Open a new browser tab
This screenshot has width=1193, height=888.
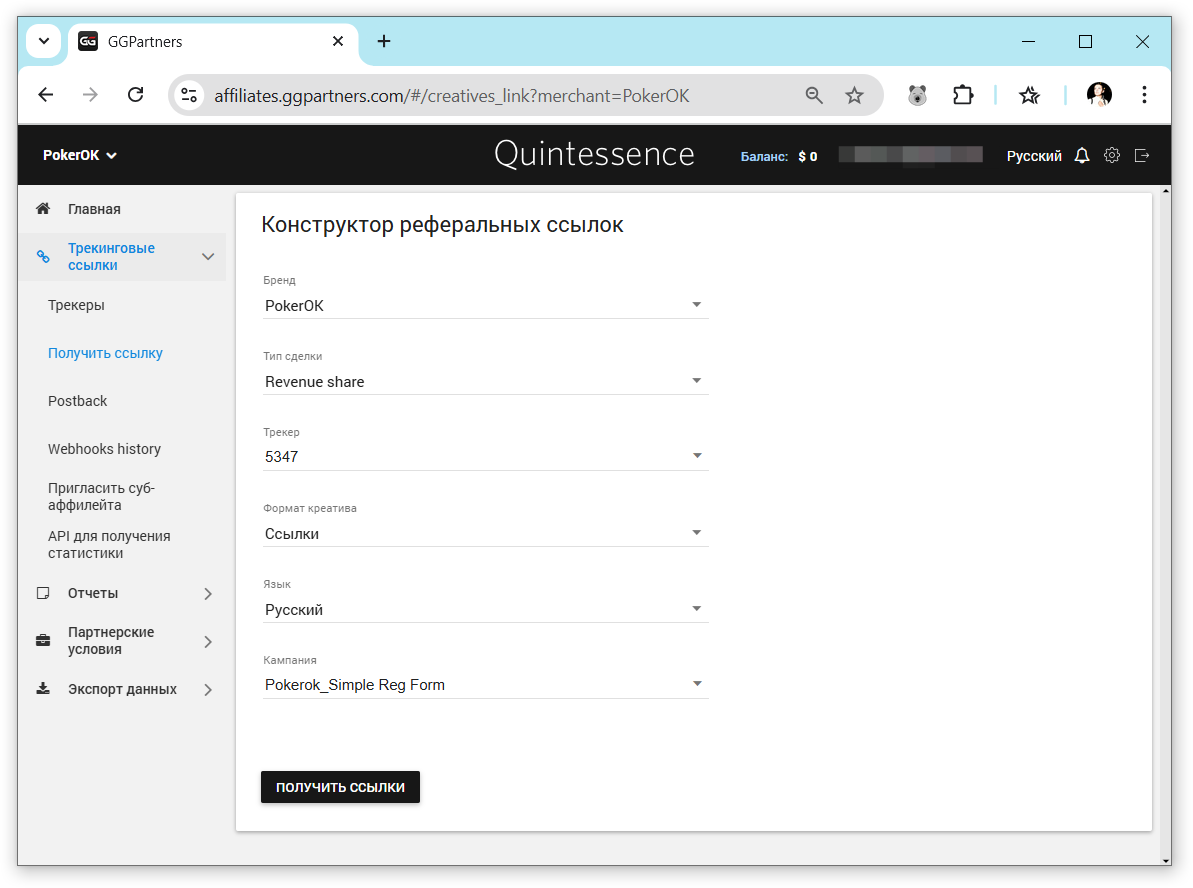384,41
